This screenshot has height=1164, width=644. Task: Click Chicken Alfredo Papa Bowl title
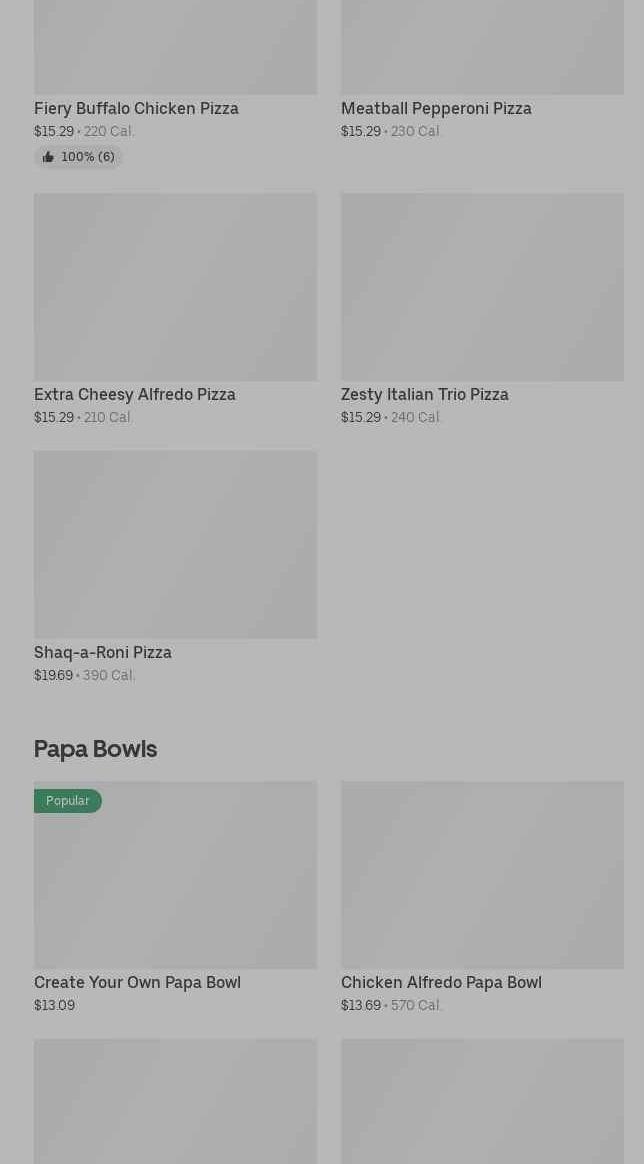[441, 982]
